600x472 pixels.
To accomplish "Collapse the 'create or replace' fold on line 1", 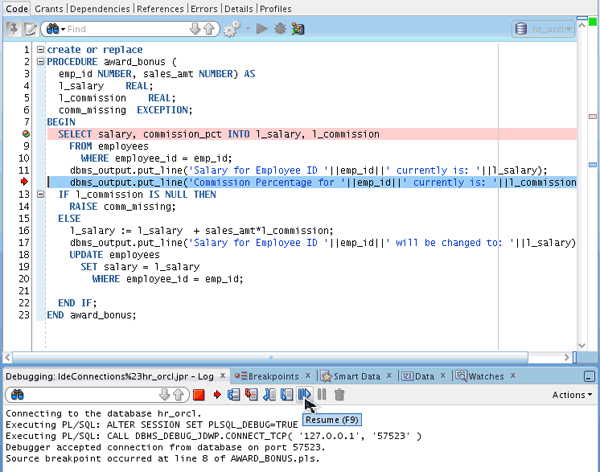I will click(40, 50).
